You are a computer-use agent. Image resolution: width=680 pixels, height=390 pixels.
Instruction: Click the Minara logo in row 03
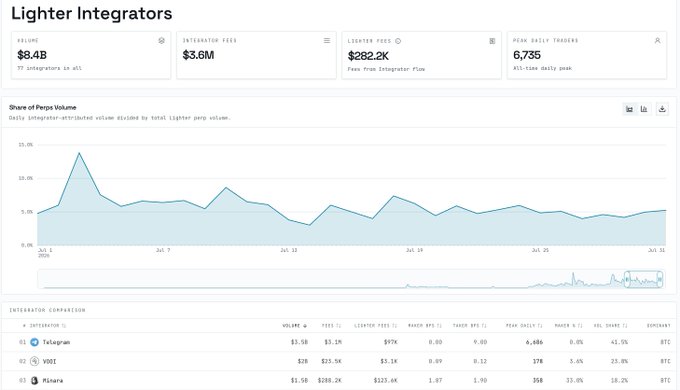[x=34, y=380]
